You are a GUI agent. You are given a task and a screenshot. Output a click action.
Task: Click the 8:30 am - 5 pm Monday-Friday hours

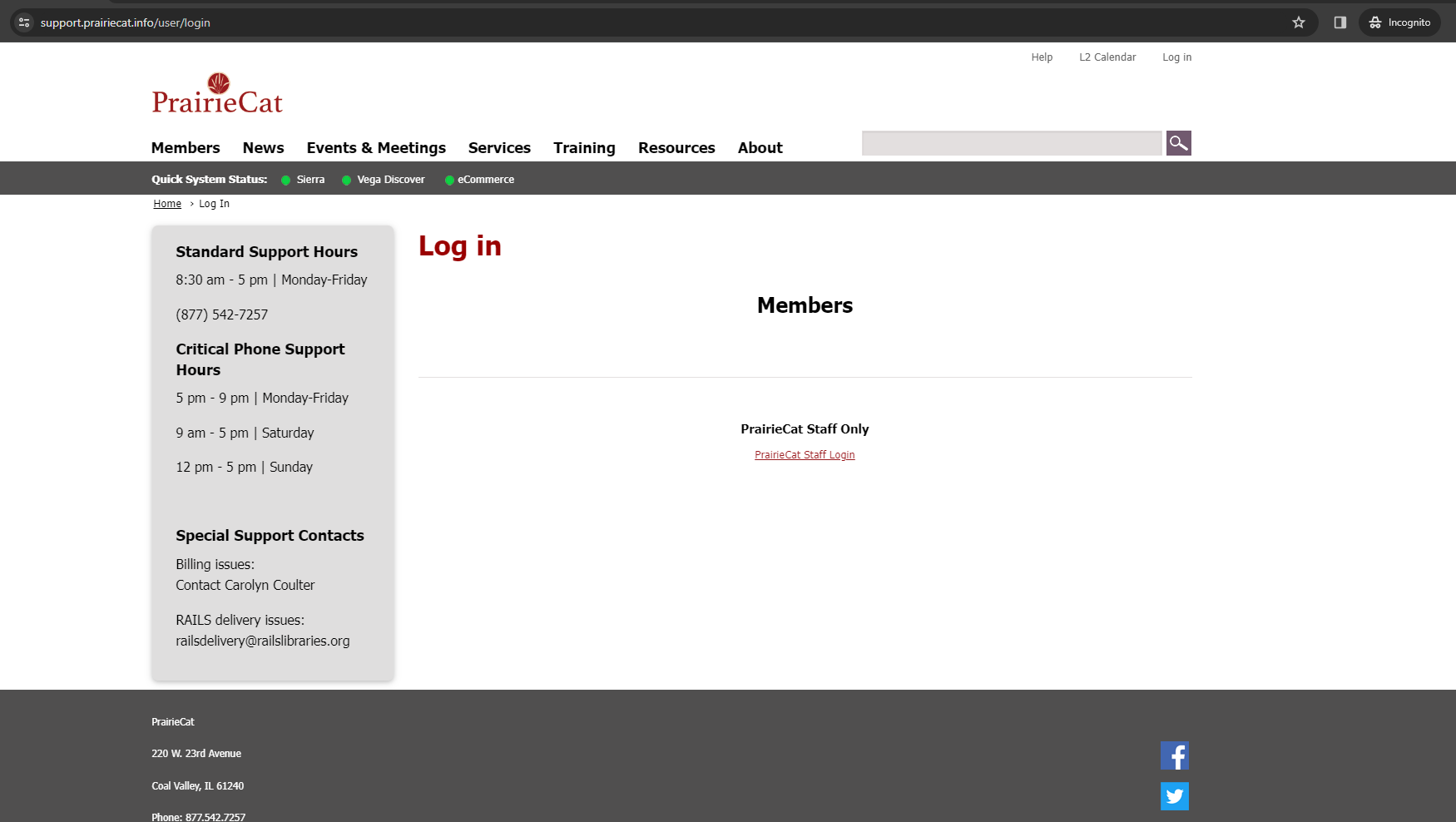(271, 280)
